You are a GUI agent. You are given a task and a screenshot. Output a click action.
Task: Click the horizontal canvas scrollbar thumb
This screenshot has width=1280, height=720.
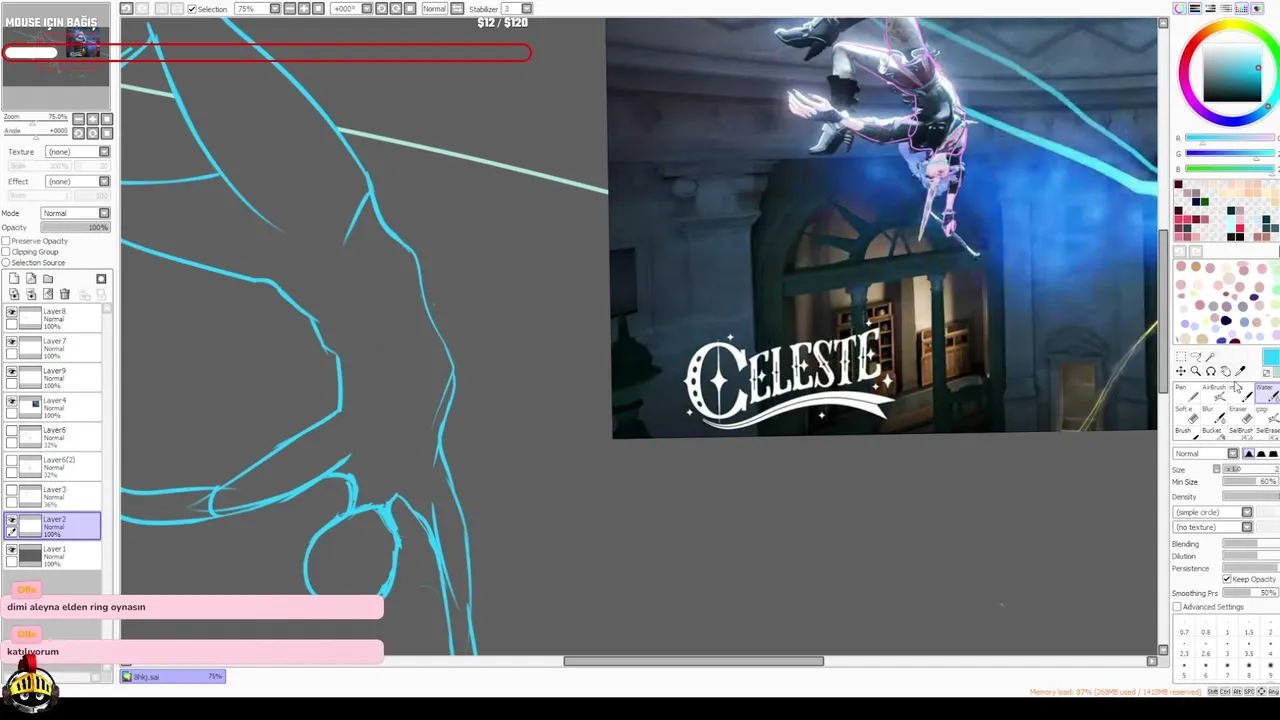click(x=693, y=661)
